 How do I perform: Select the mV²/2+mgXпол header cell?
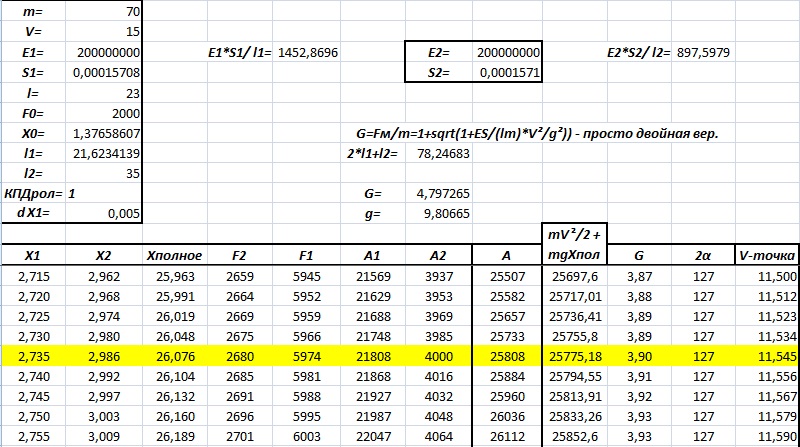(574, 245)
